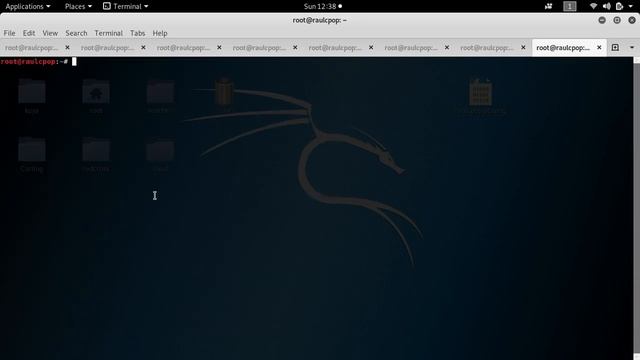Maximize the terminal window
Viewport: 640px width, 360px height.
pyautogui.click(x=617, y=20)
